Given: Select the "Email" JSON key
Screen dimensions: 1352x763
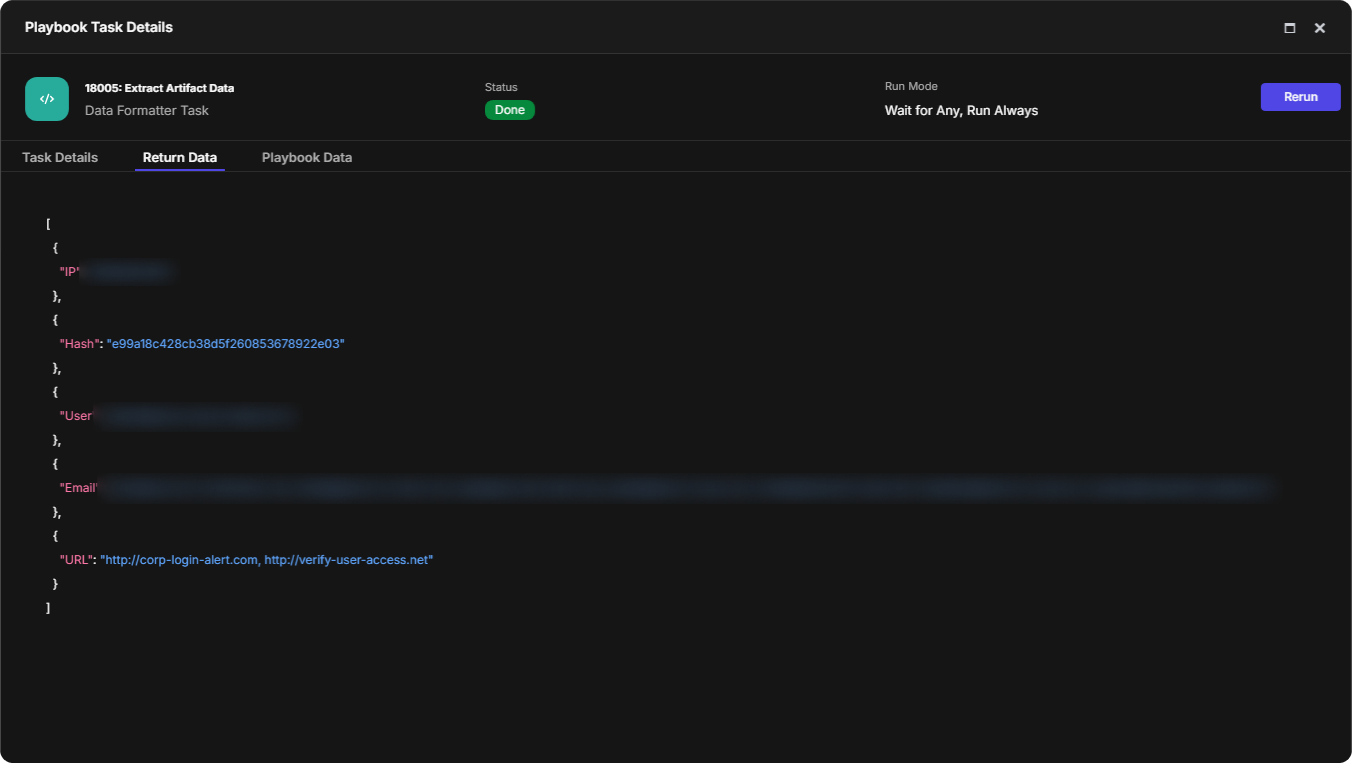Looking at the screenshot, I should pyautogui.click(x=78, y=488).
